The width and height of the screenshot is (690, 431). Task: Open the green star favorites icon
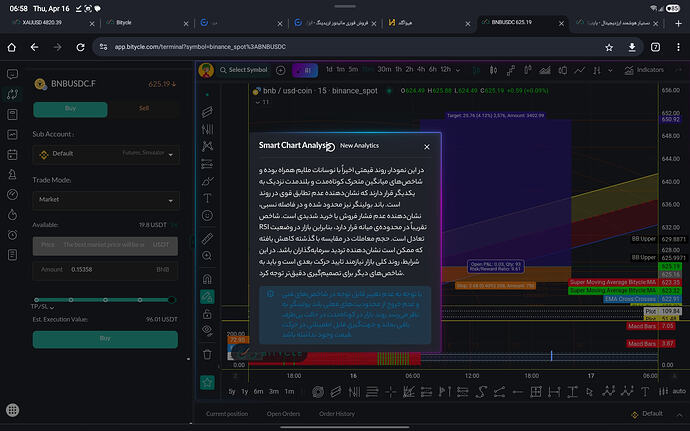pyautogui.click(x=207, y=382)
